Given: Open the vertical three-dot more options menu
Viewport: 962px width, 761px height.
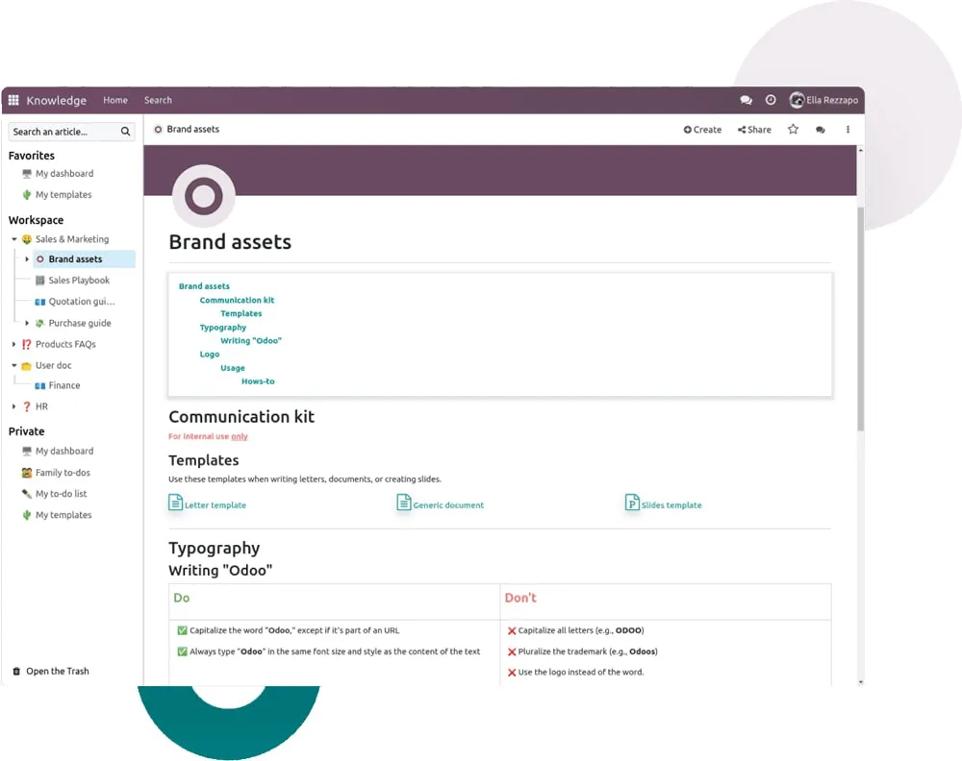Looking at the screenshot, I should [848, 129].
